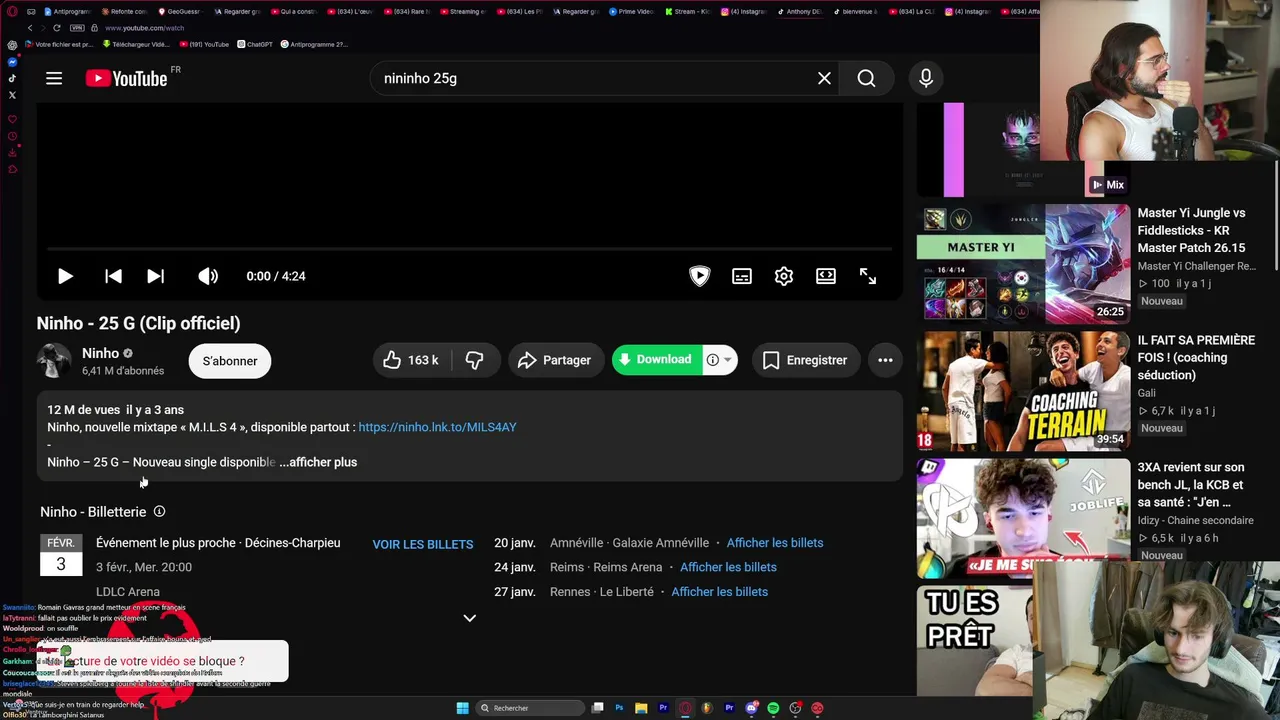Show tickets for Reims Arena concert
The image size is (1280, 720).
click(728, 567)
